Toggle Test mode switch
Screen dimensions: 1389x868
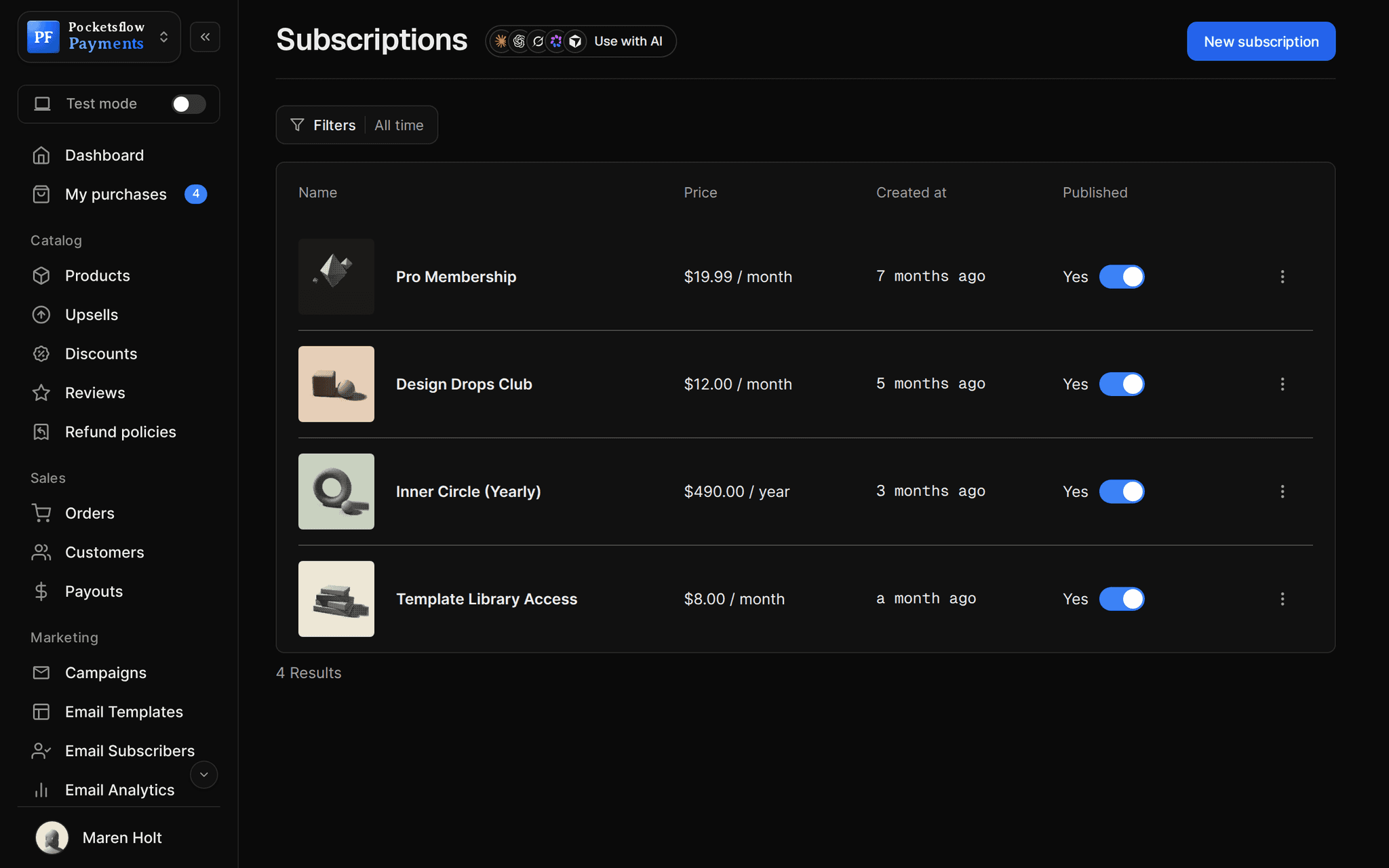(x=189, y=104)
